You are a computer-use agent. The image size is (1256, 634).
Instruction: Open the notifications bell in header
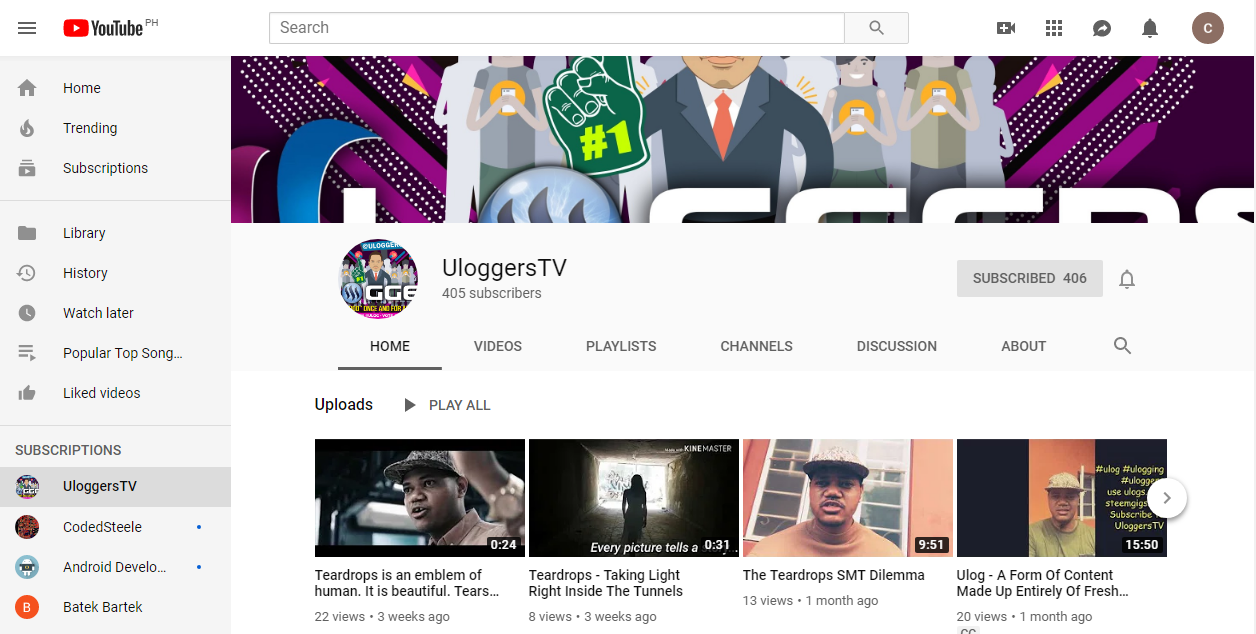click(x=1150, y=28)
